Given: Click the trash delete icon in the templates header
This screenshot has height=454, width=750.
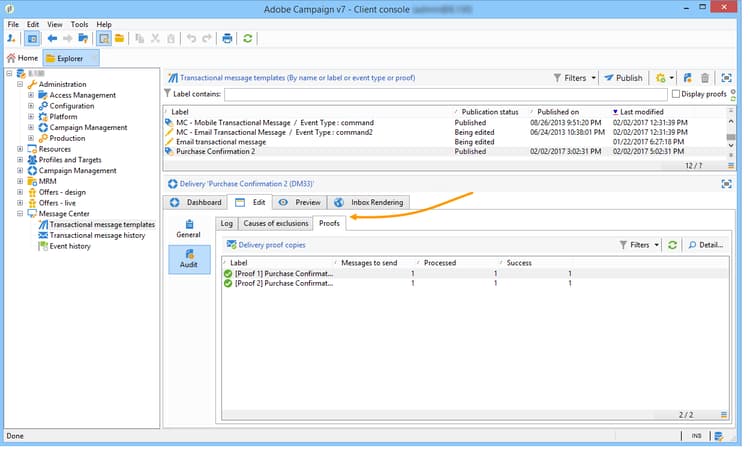Looking at the screenshot, I should pyautogui.click(x=705, y=78).
